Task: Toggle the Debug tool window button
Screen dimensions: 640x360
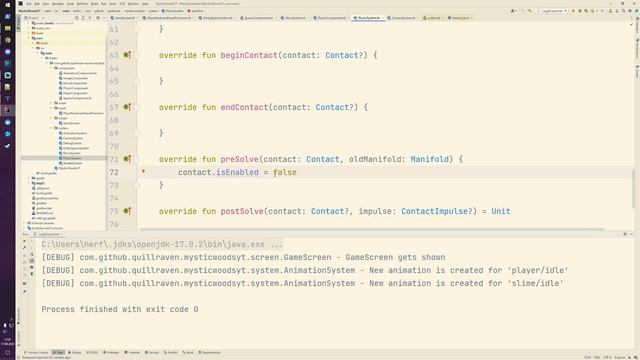Action: pos(75,352)
